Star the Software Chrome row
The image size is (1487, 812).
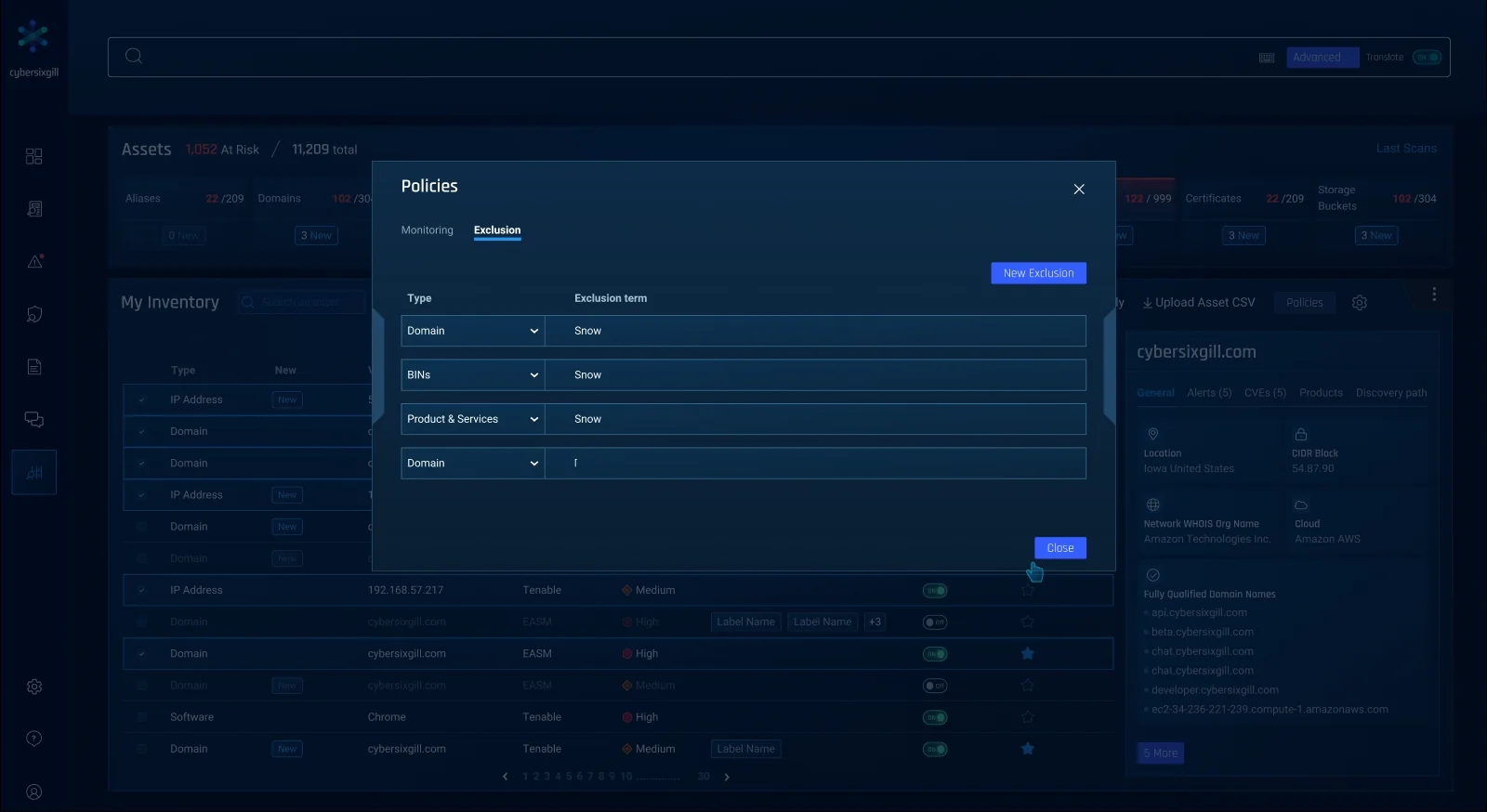tap(1028, 717)
